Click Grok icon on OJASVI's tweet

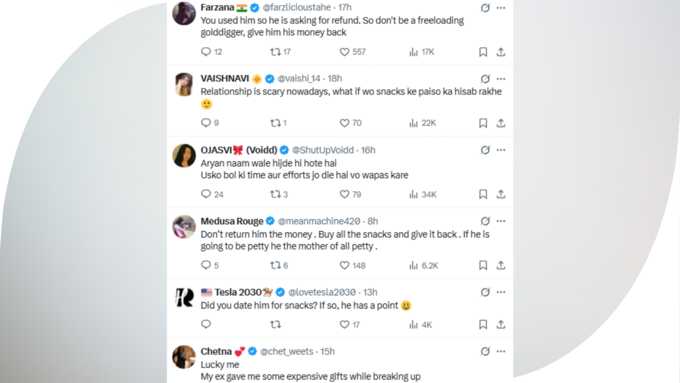coord(485,150)
